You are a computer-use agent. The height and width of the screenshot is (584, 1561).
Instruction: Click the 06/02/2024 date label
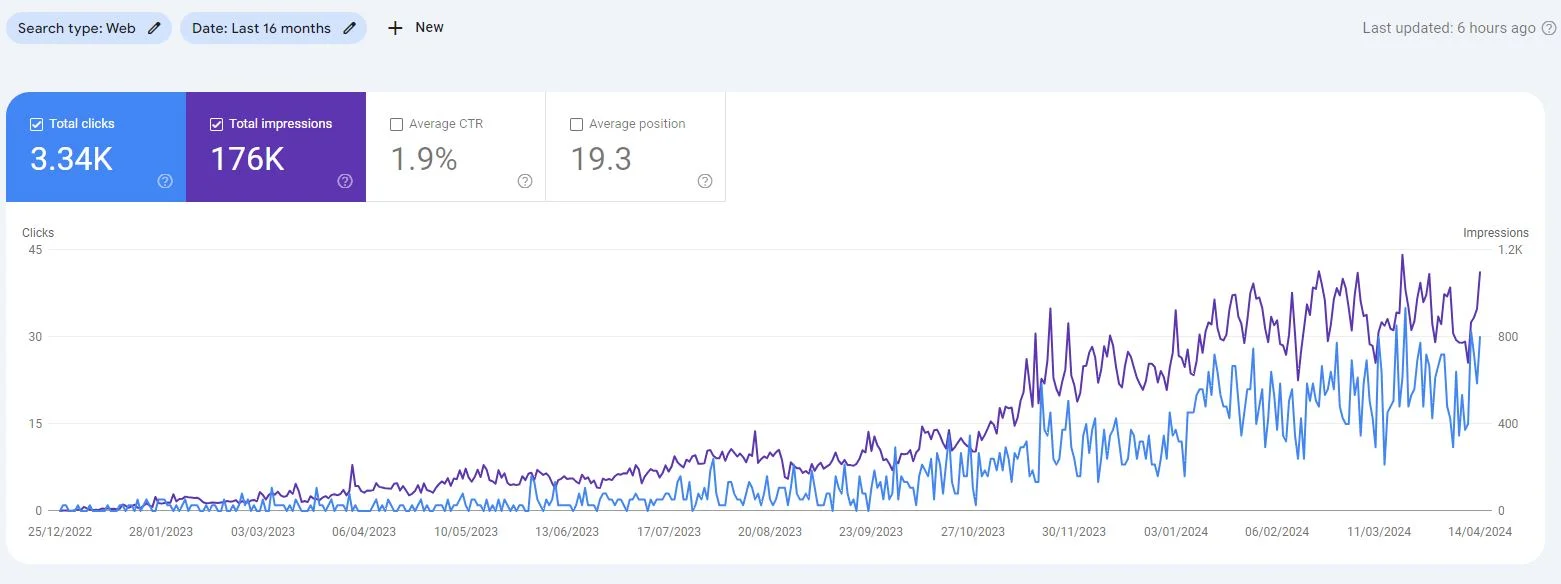tap(1277, 532)
